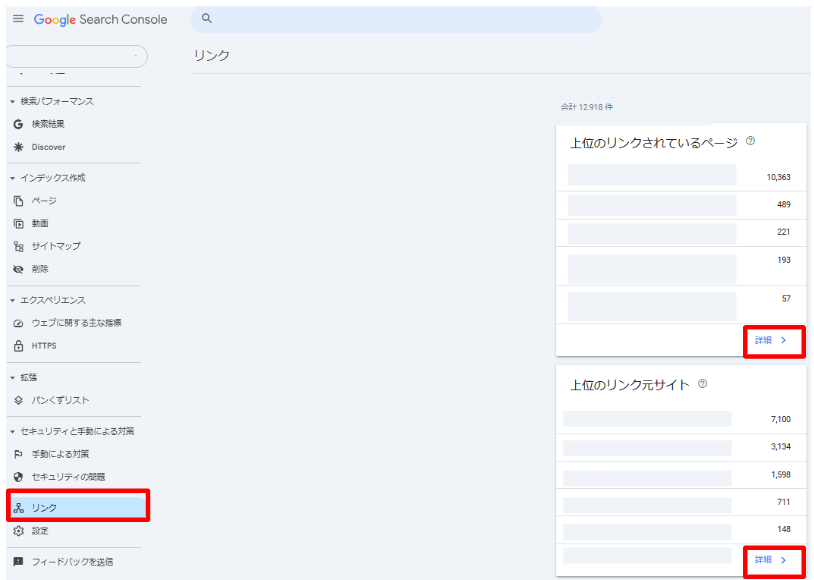Image resolution: width=814 pixels, height=580 pixels.
Task: Open Discover report in sidebar
Action: click(48, 147)
